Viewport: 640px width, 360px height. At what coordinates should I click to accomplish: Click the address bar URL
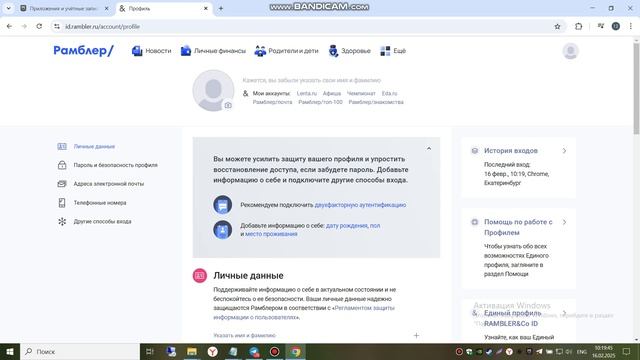[103, 27]
